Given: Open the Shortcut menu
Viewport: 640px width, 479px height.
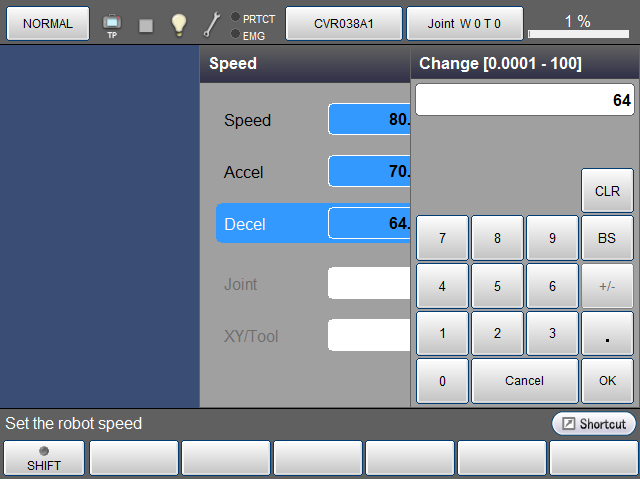Looking at the screenshot, I should pos(593,424).
